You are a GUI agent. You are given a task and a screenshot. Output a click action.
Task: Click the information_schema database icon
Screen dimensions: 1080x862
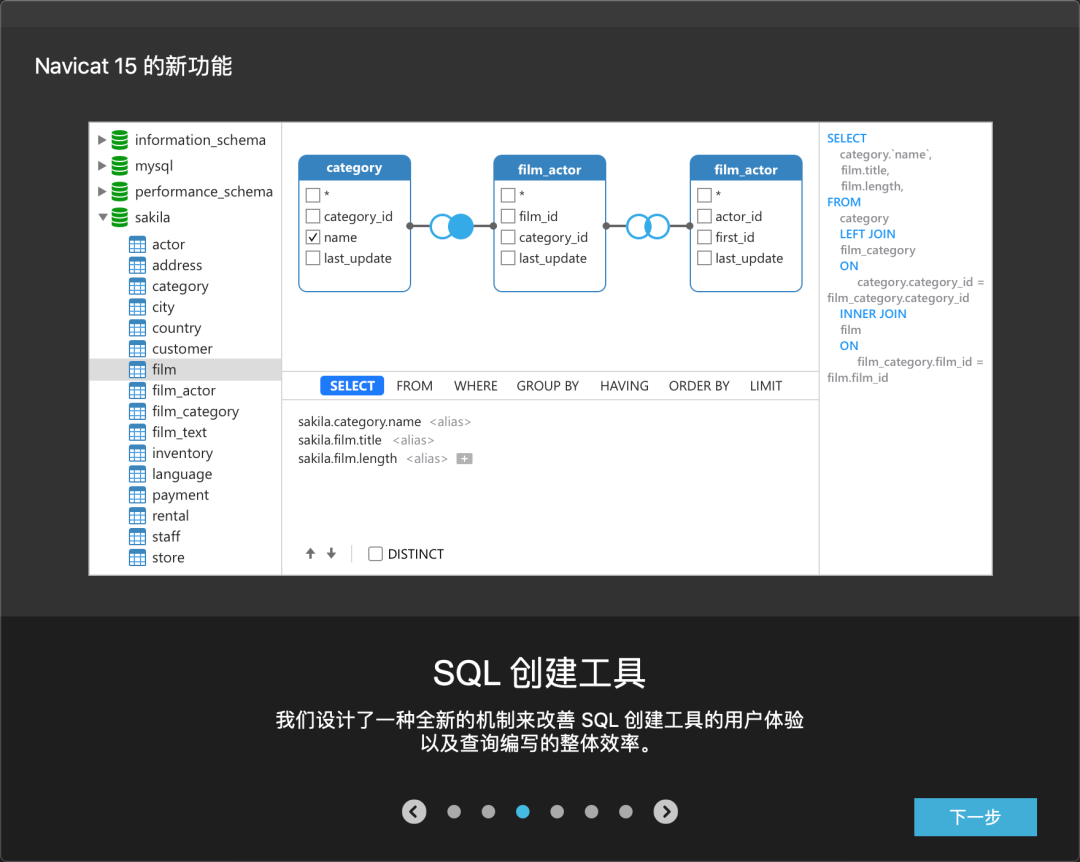[x=120, y=140]
